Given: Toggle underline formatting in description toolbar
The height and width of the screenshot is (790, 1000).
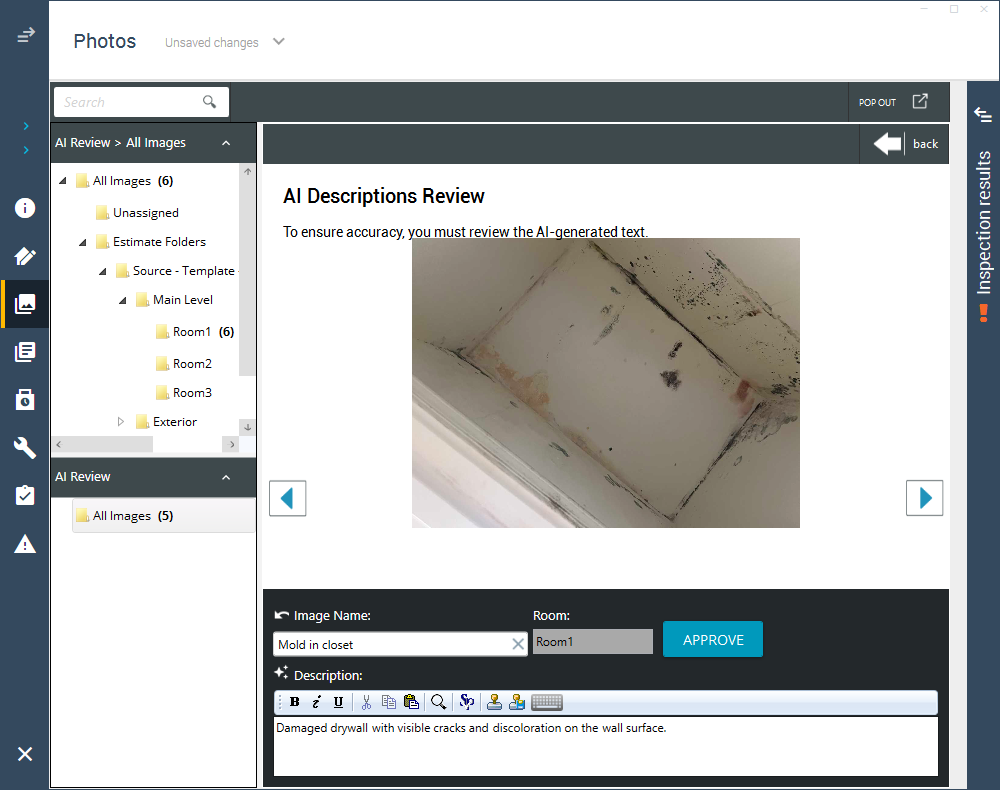Looking at the screenshot, I should pyautogui.click(x=338, y=702).
